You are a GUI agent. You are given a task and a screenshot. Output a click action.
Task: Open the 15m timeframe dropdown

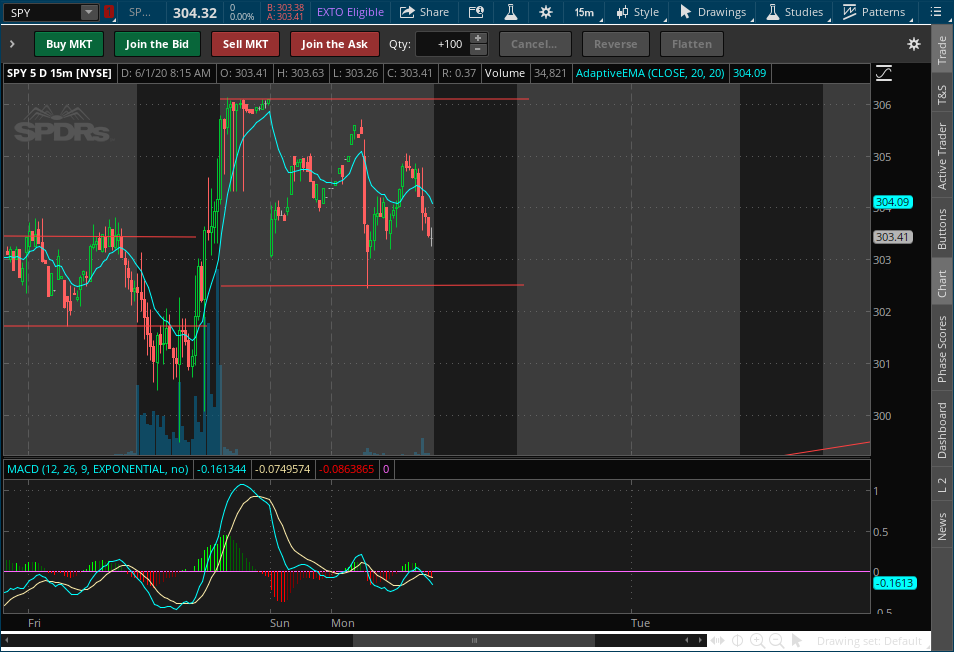tap(585, 12)
